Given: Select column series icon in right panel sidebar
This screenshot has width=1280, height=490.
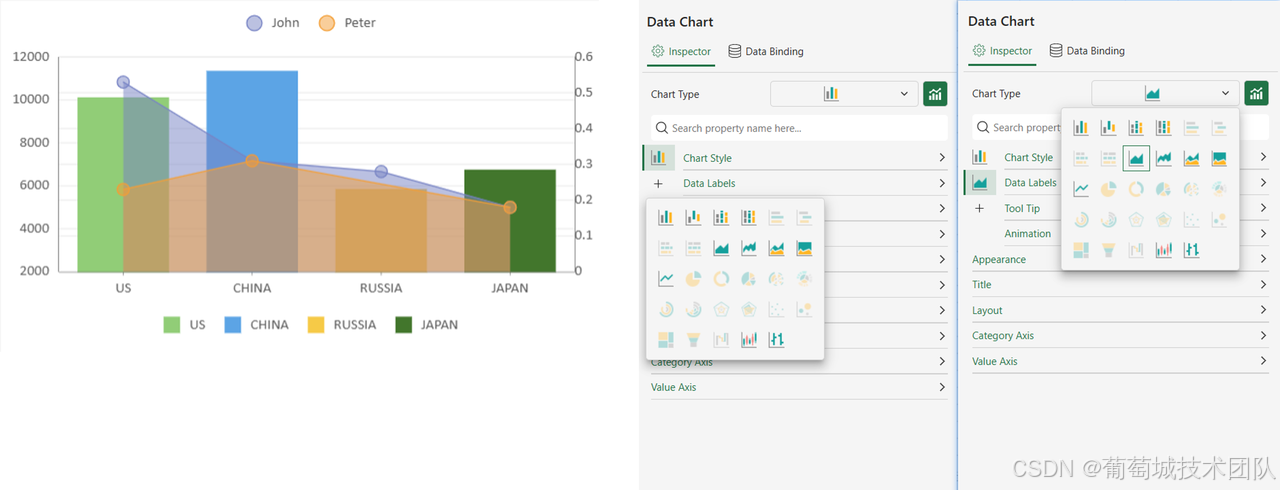Looking at the screenshot, I should (x=979, y=157).
